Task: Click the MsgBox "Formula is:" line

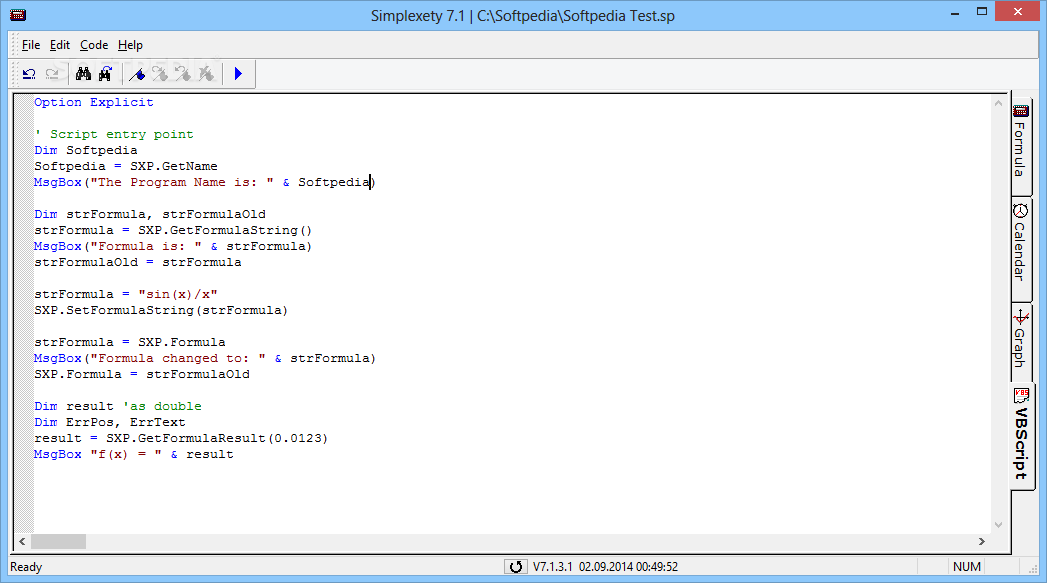Action: pyautogui.click(x=173, y=246)
